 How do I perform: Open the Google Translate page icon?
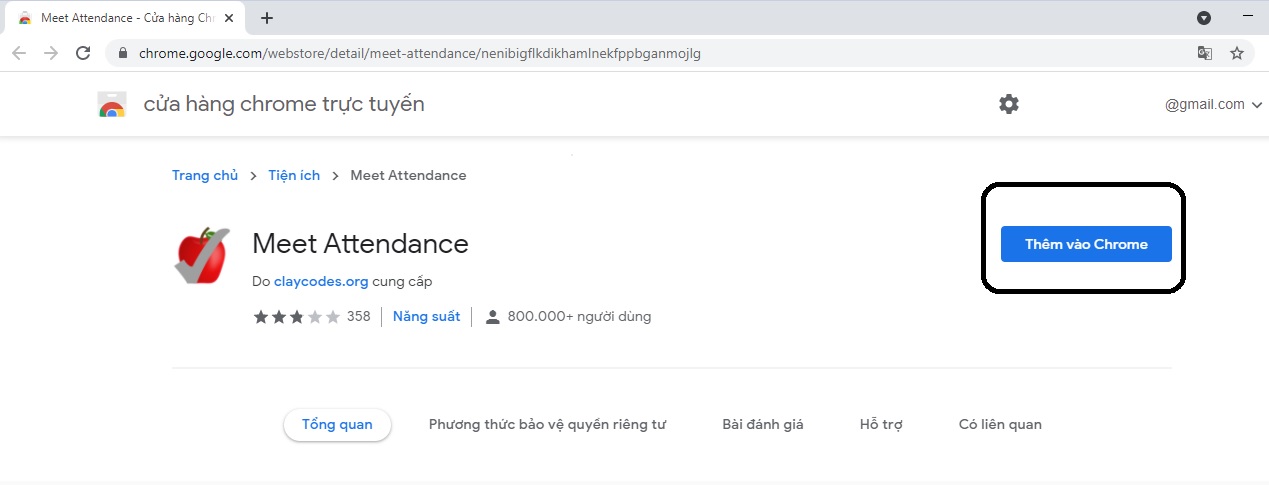tap(1205, 53)
